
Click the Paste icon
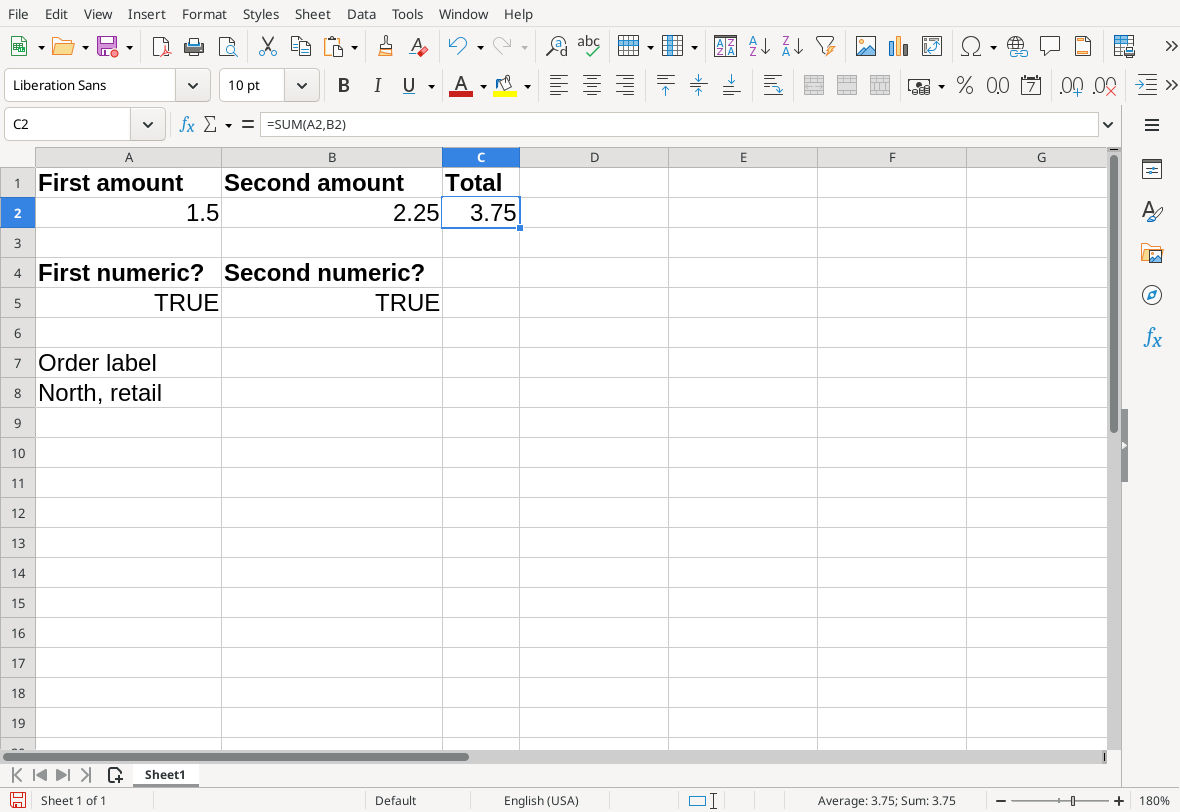[x=333, y=47]
